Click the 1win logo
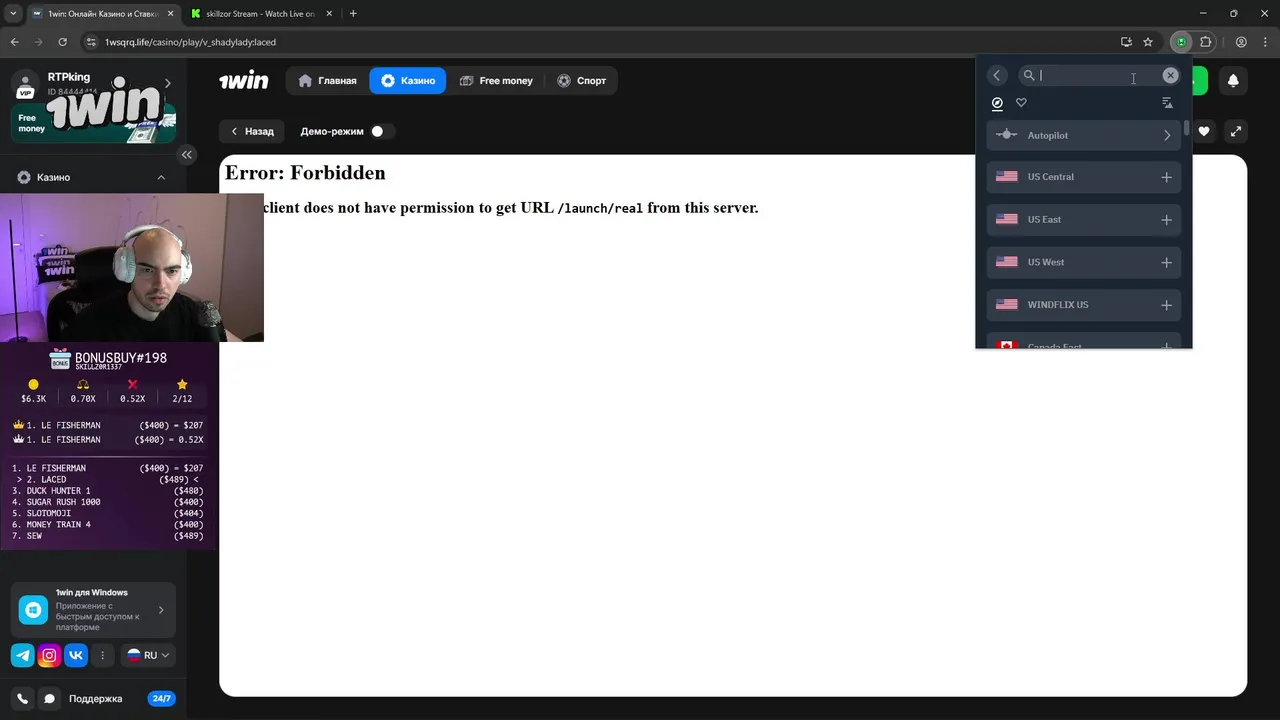Image resolution: width=1280 pixels, height=720 pixels. pyautogui.click(x=244, y=80)
